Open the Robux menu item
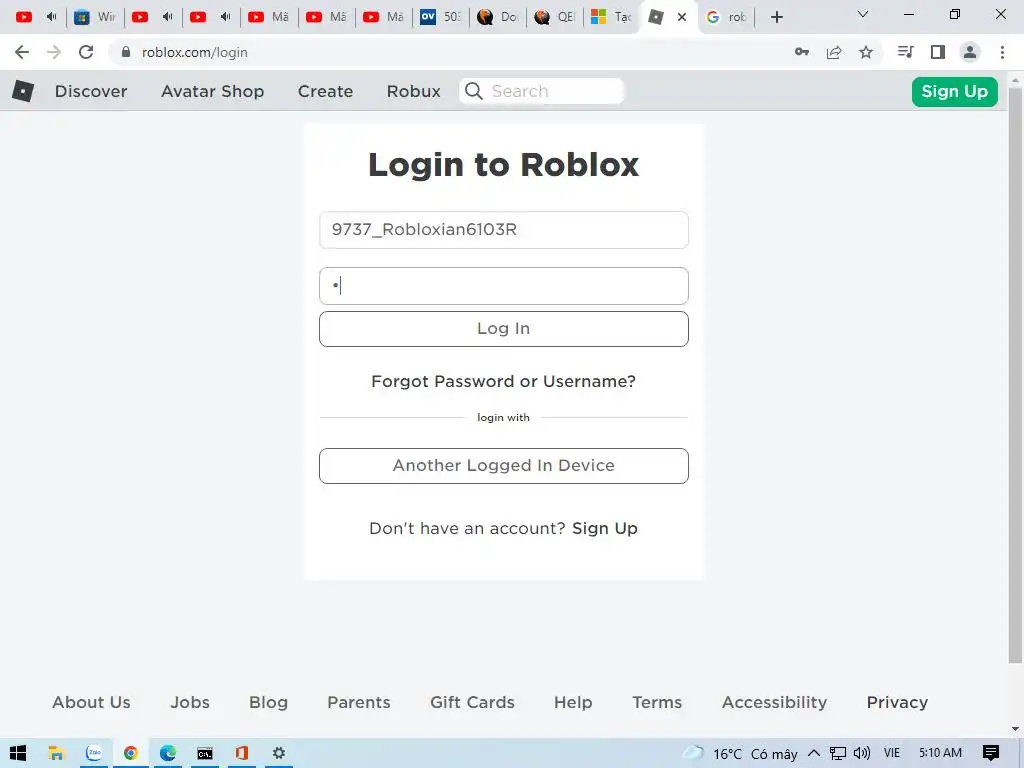Screen dimensions: 1024x768 coord(413,91)
